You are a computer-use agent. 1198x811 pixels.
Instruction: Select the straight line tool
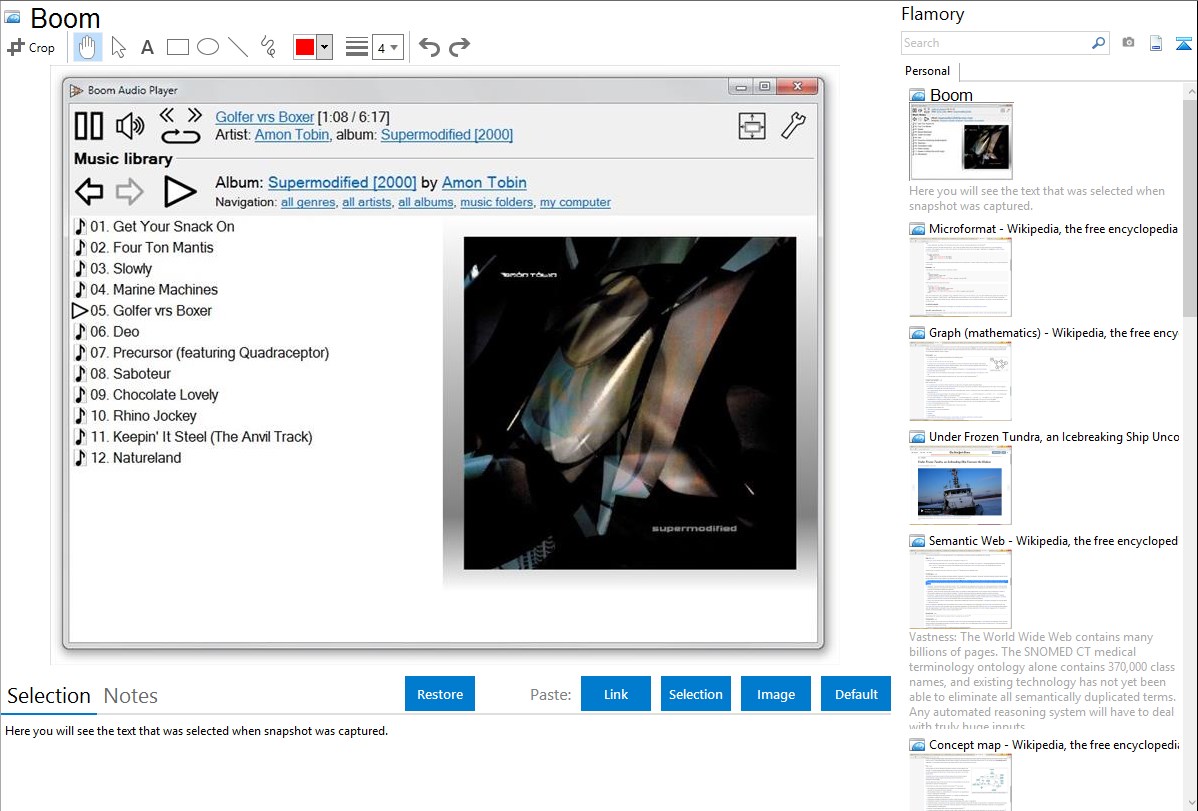(x=238, y=47)
